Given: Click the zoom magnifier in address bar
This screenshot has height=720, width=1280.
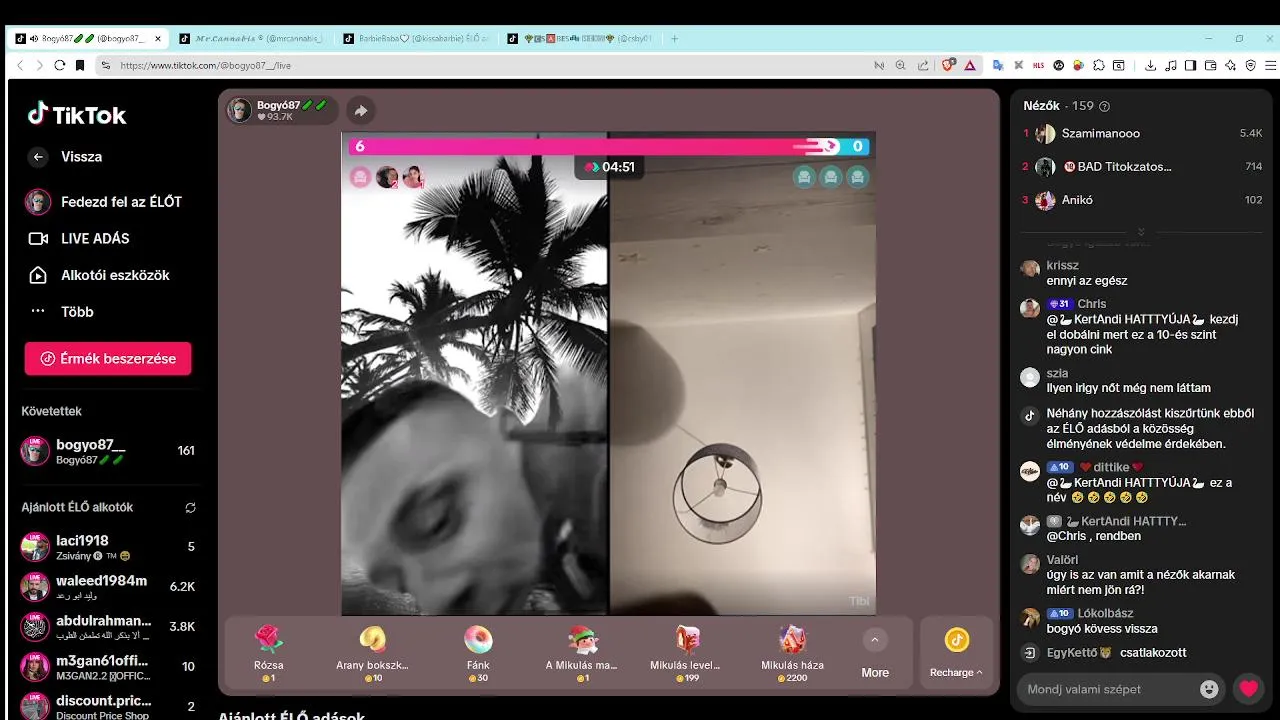Looking at the screenshot, I should click(x=900, y=65).
